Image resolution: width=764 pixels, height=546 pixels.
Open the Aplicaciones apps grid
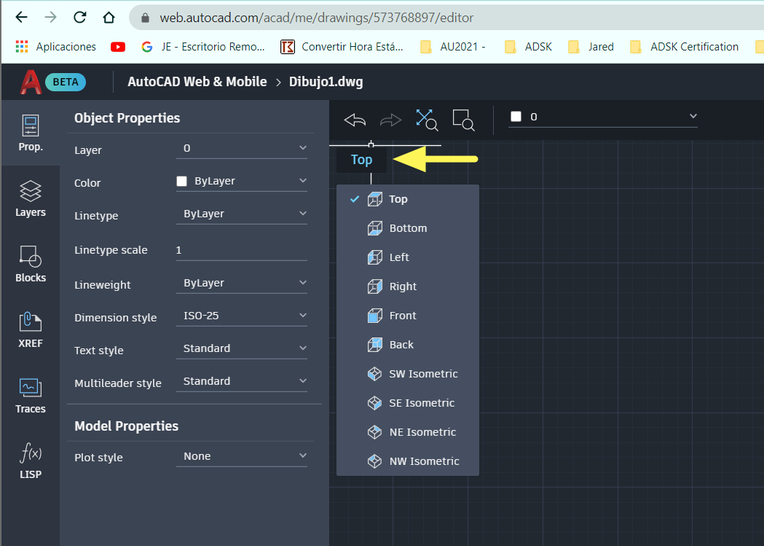tap(56, 47)
